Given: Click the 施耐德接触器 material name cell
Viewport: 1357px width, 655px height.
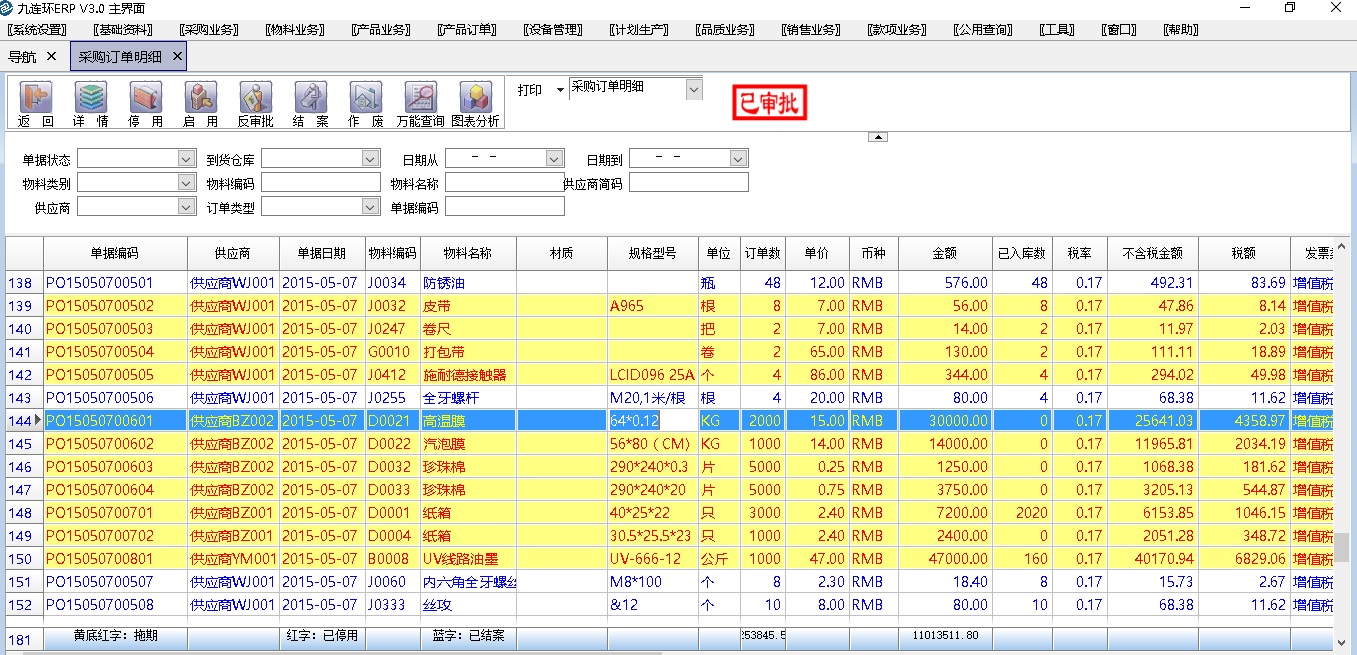Looking at the screenshot, I should pos(468,375).
